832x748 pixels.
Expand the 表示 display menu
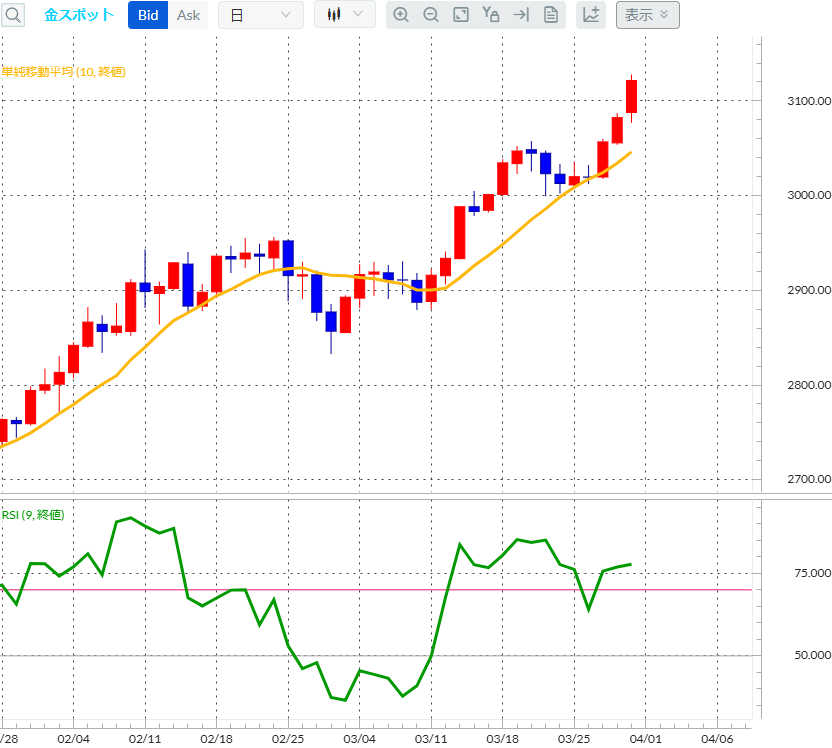pos(647,15)
